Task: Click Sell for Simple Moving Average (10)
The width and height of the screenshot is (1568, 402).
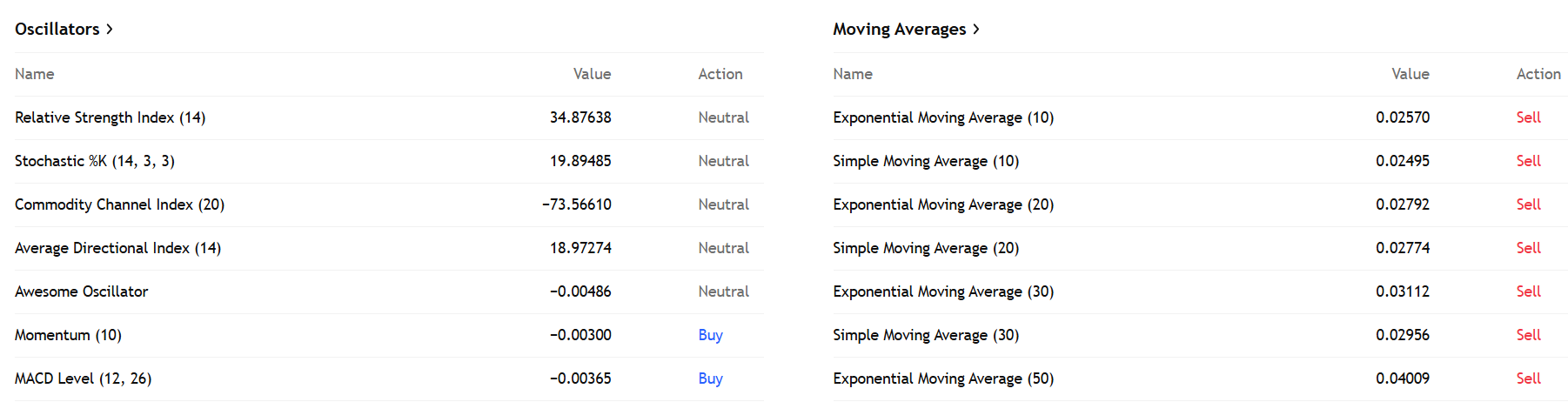Action: click(x=1528, y=161)
